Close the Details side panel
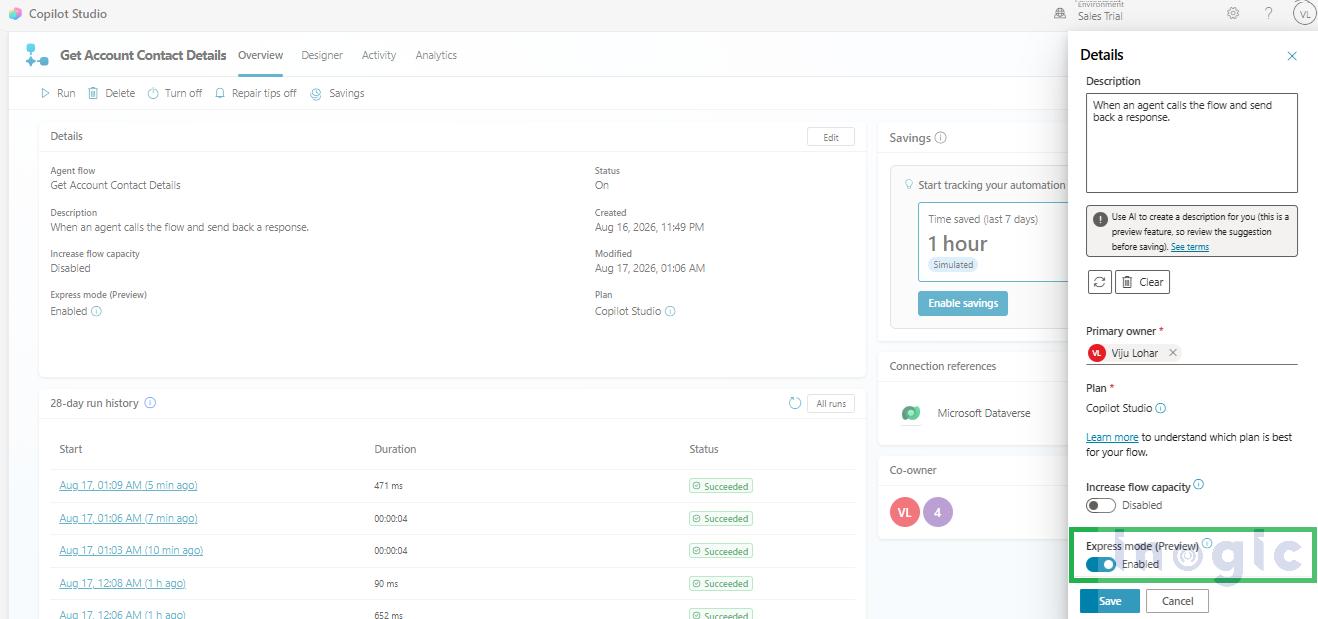Screen dimensions: 1318x619 pos(1292,56)
